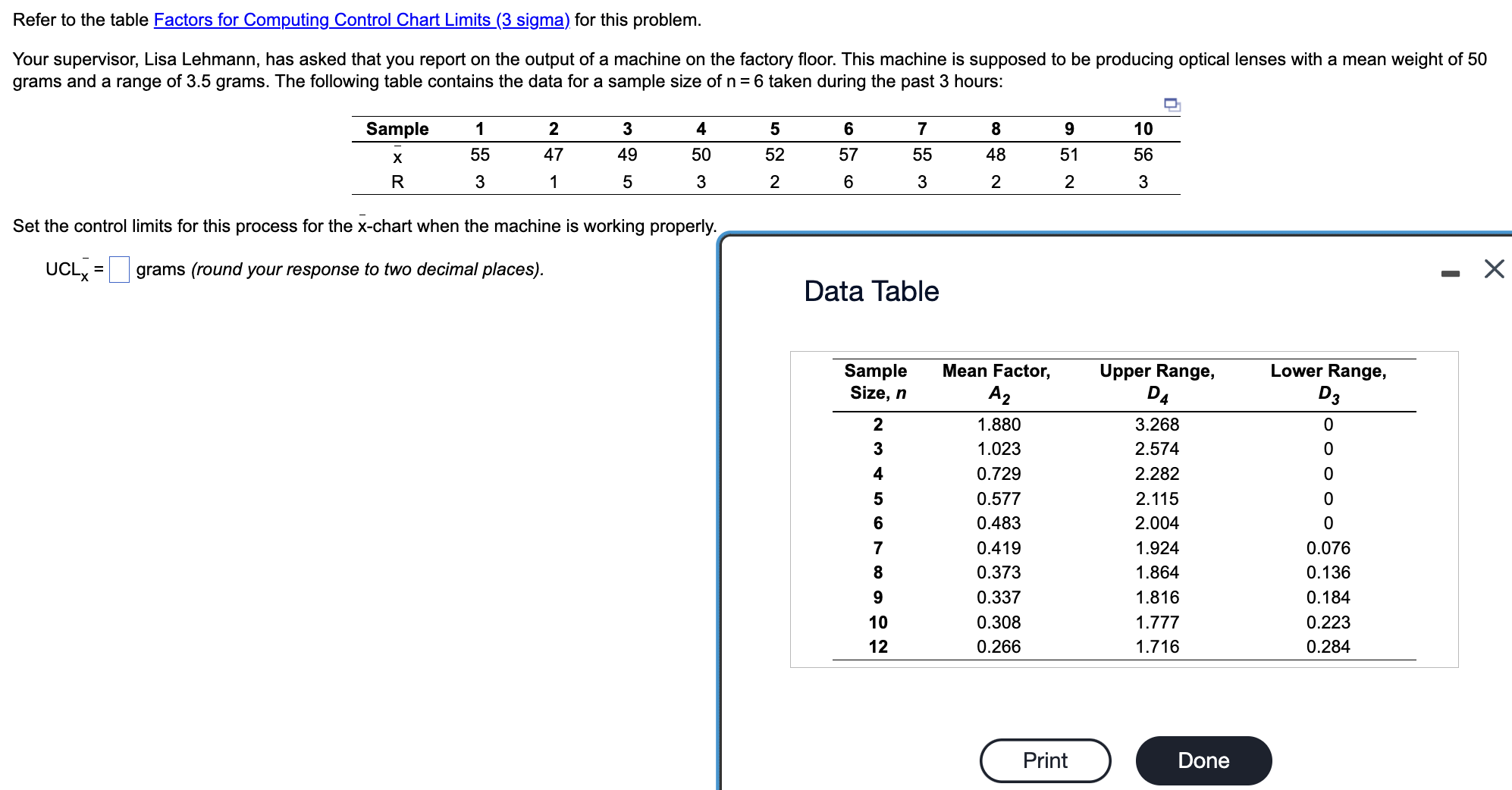1512x790 pixels.
Task: Click the D4 value 2.004
Action: pyautogui.click(x=1157, y=523)
